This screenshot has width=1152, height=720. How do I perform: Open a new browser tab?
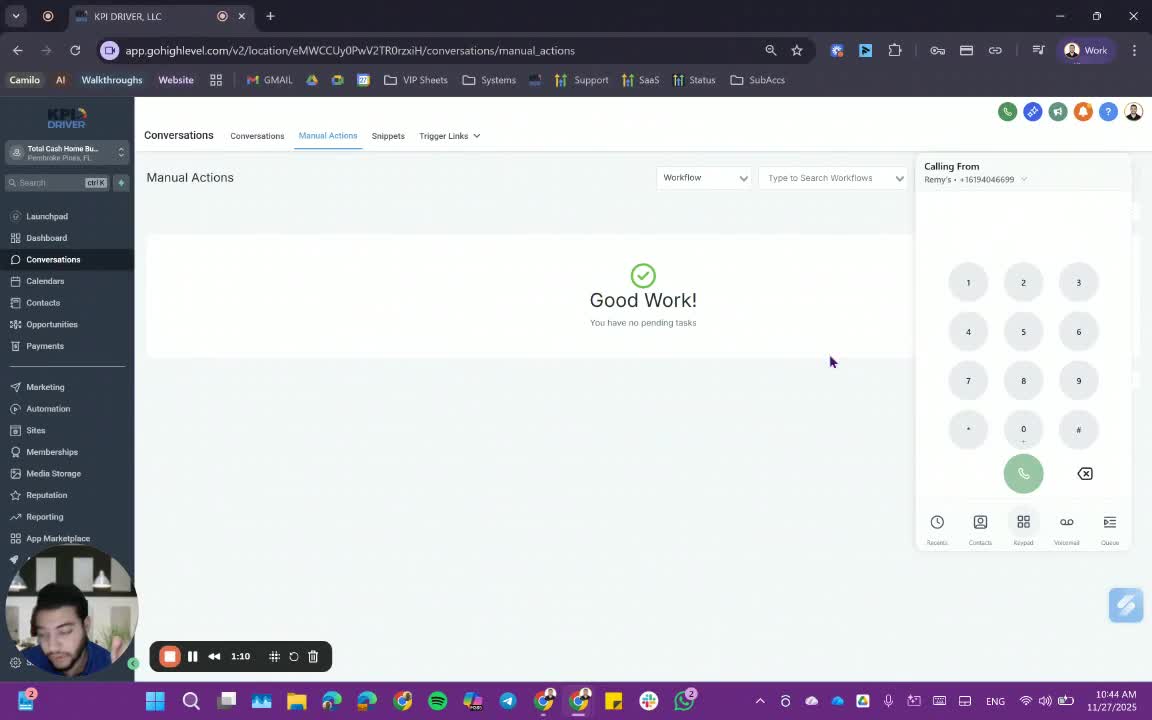pyautogui.click(x=270, y=16)
